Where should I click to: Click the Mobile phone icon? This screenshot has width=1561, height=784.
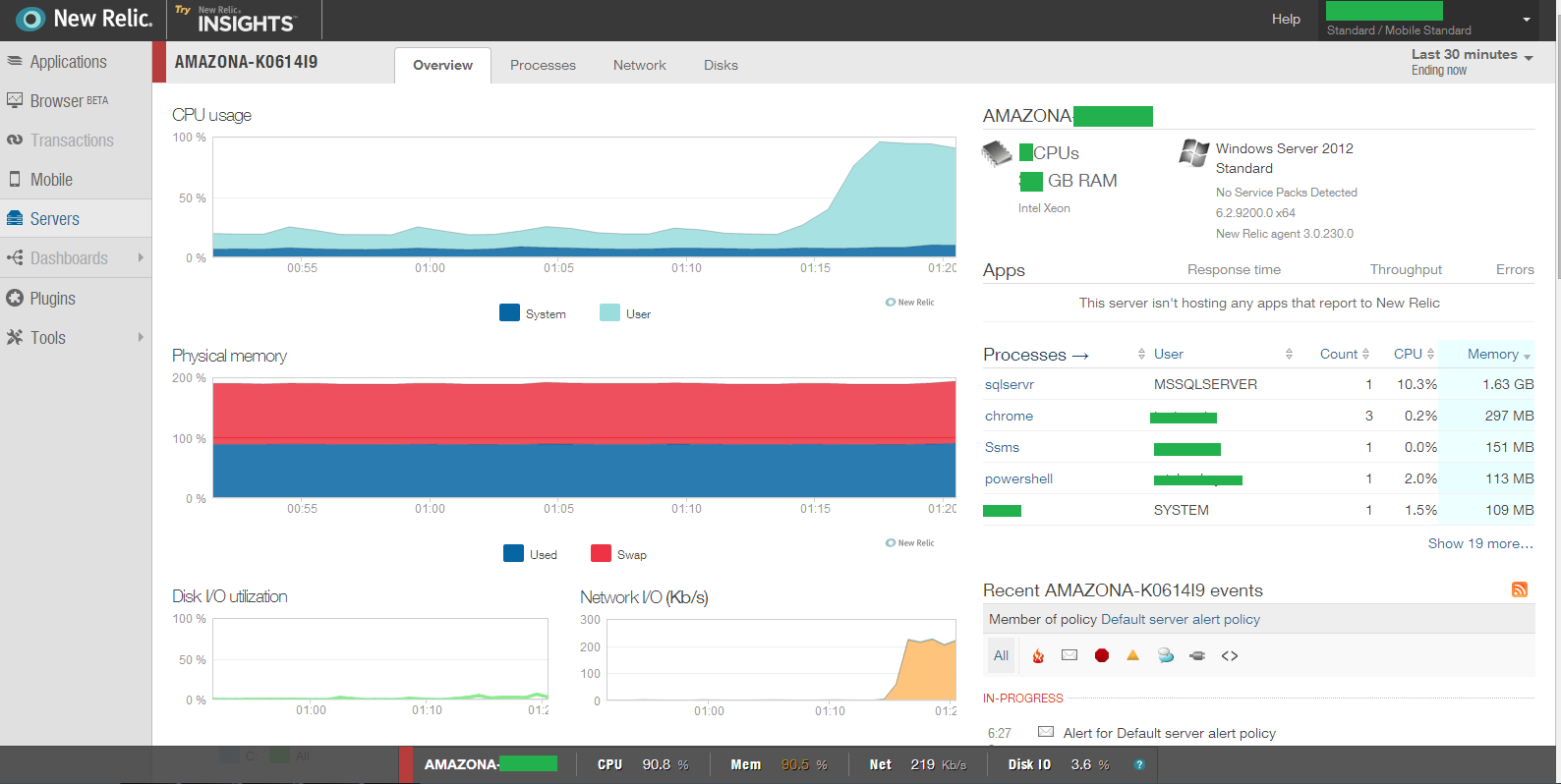(x=14, y=179)
